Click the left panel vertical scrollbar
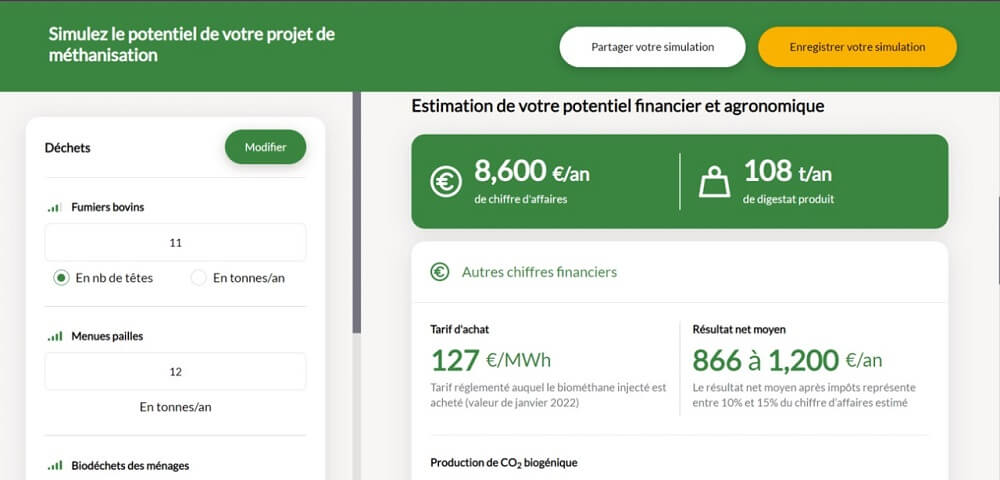Image resolution: width=1000 pixels, height=480 pixels. point(357,212)
